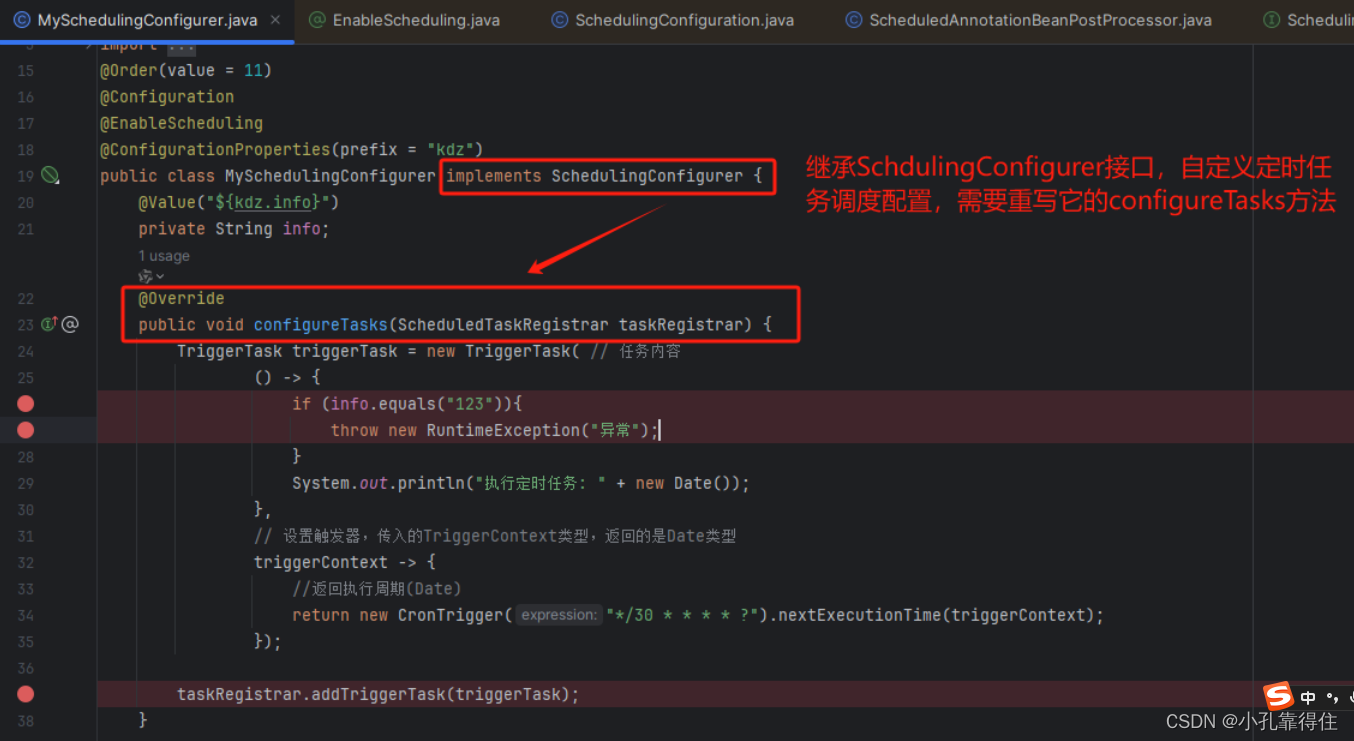Image resolution: width=1354 pixels, height=741 pixels.
Task: Click the configureTasks method name
Action: [321, 324]
